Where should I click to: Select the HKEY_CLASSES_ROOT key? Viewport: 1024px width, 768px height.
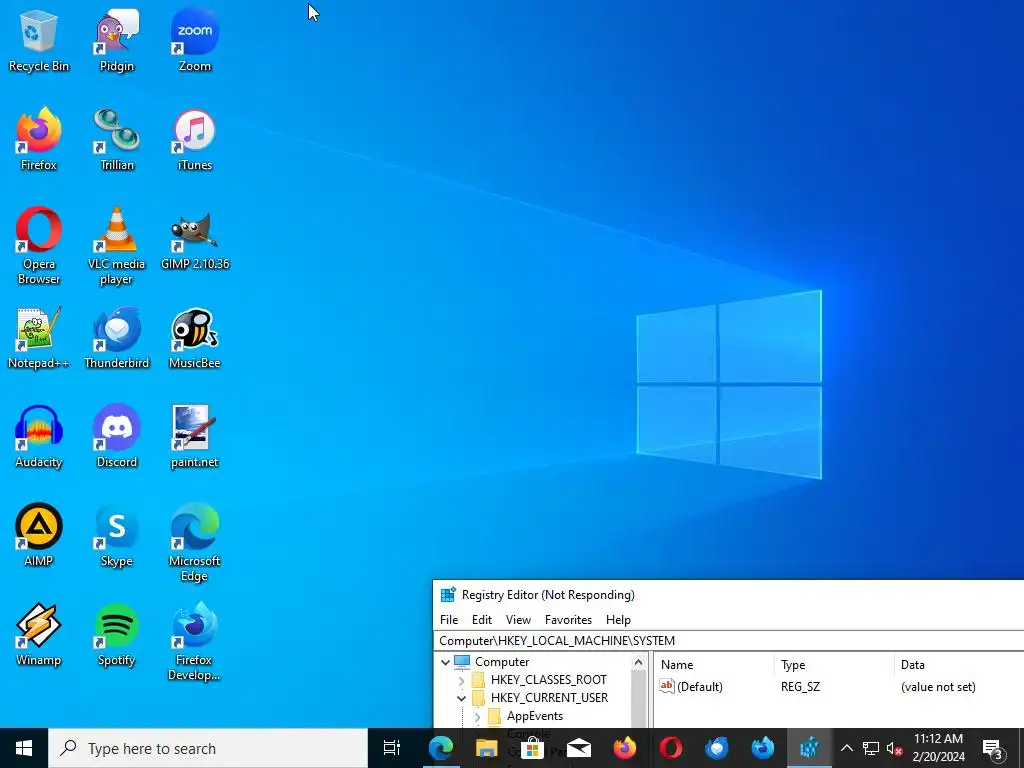tap(549, 680)
